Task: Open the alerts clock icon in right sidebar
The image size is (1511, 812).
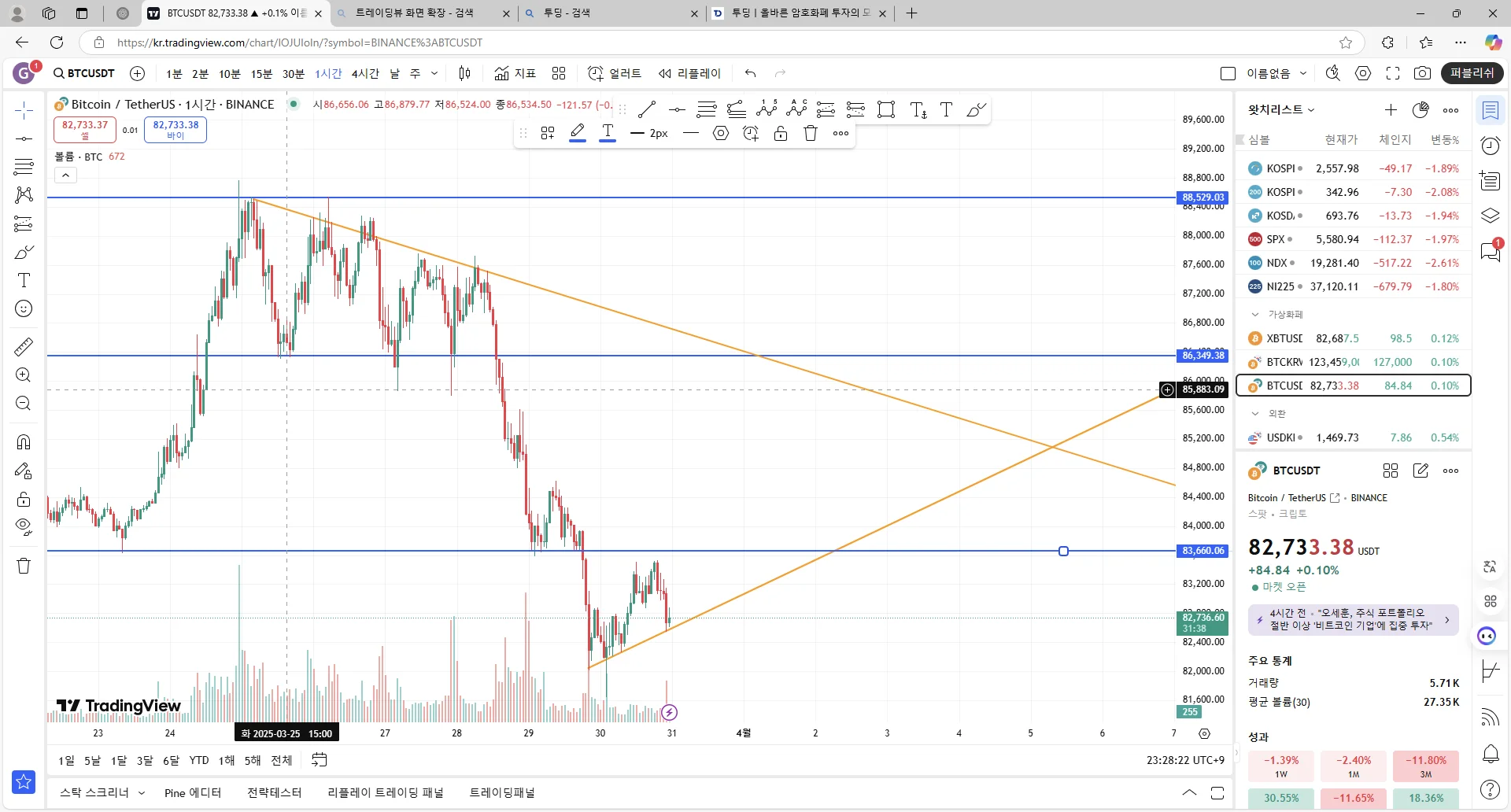Action: (x=1491, y=146)
